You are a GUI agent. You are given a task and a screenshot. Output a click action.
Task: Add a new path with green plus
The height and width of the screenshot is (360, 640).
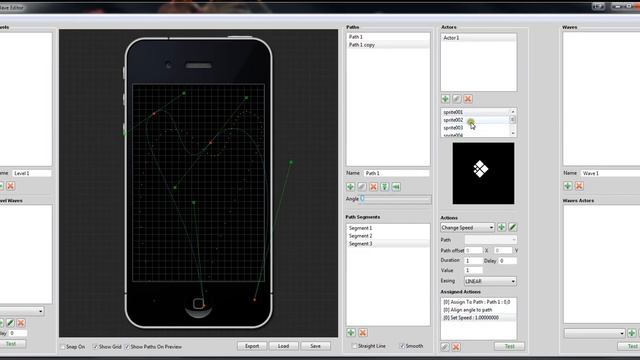[x=350, y=187]
